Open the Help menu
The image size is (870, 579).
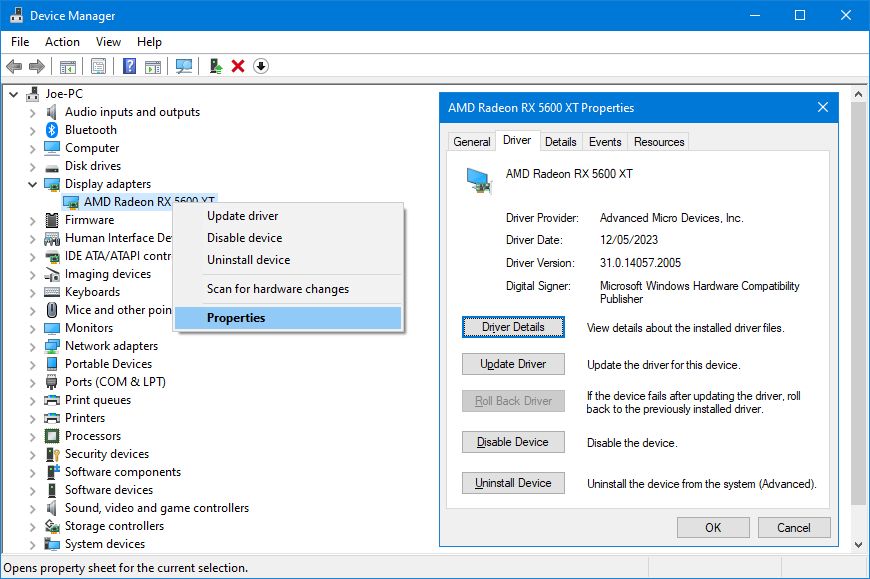point(149,42)
